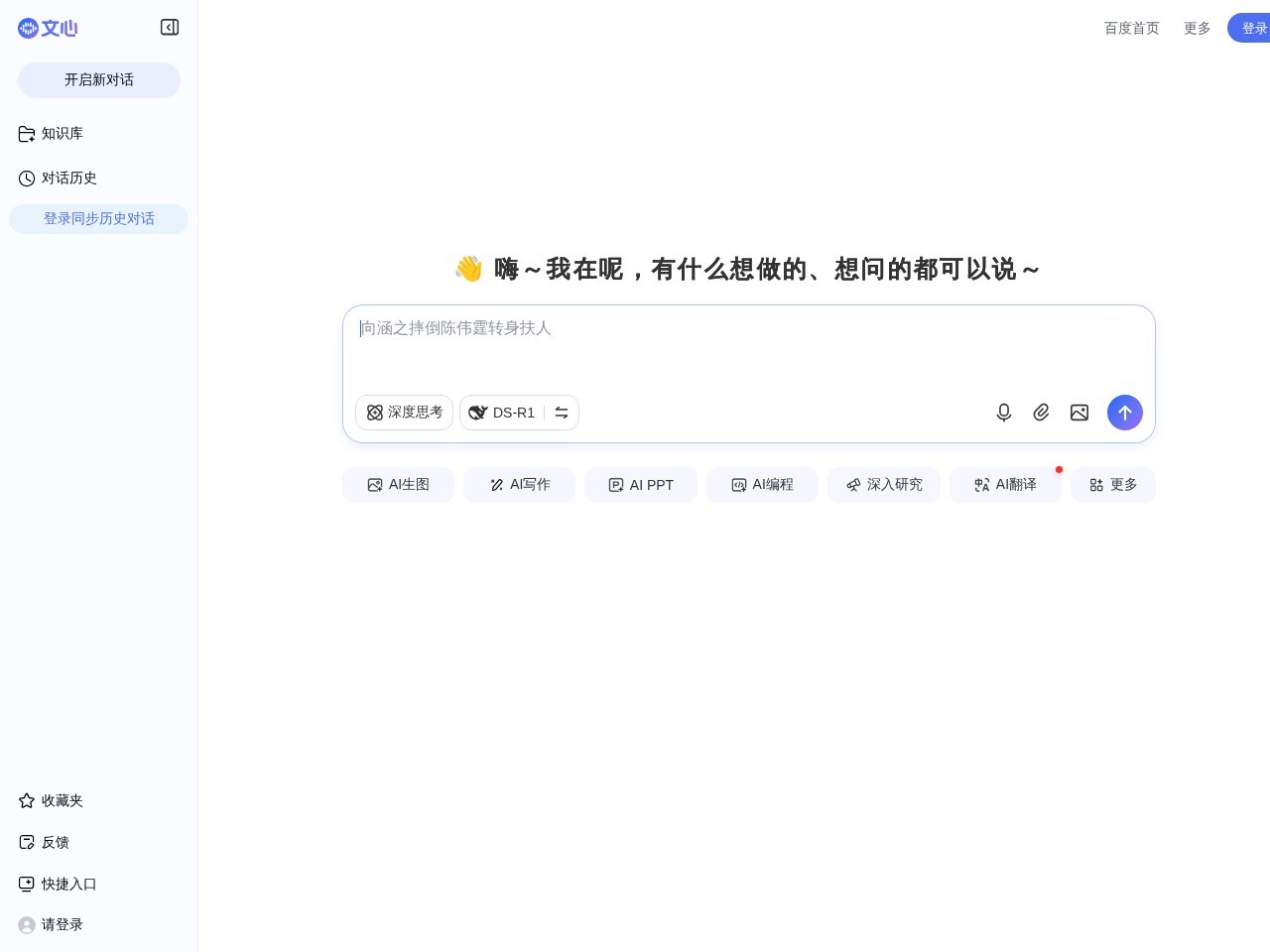The image size is (1270, 952).
Task: Start a 开启新对话 new conversation
Action: pos(98,79)
